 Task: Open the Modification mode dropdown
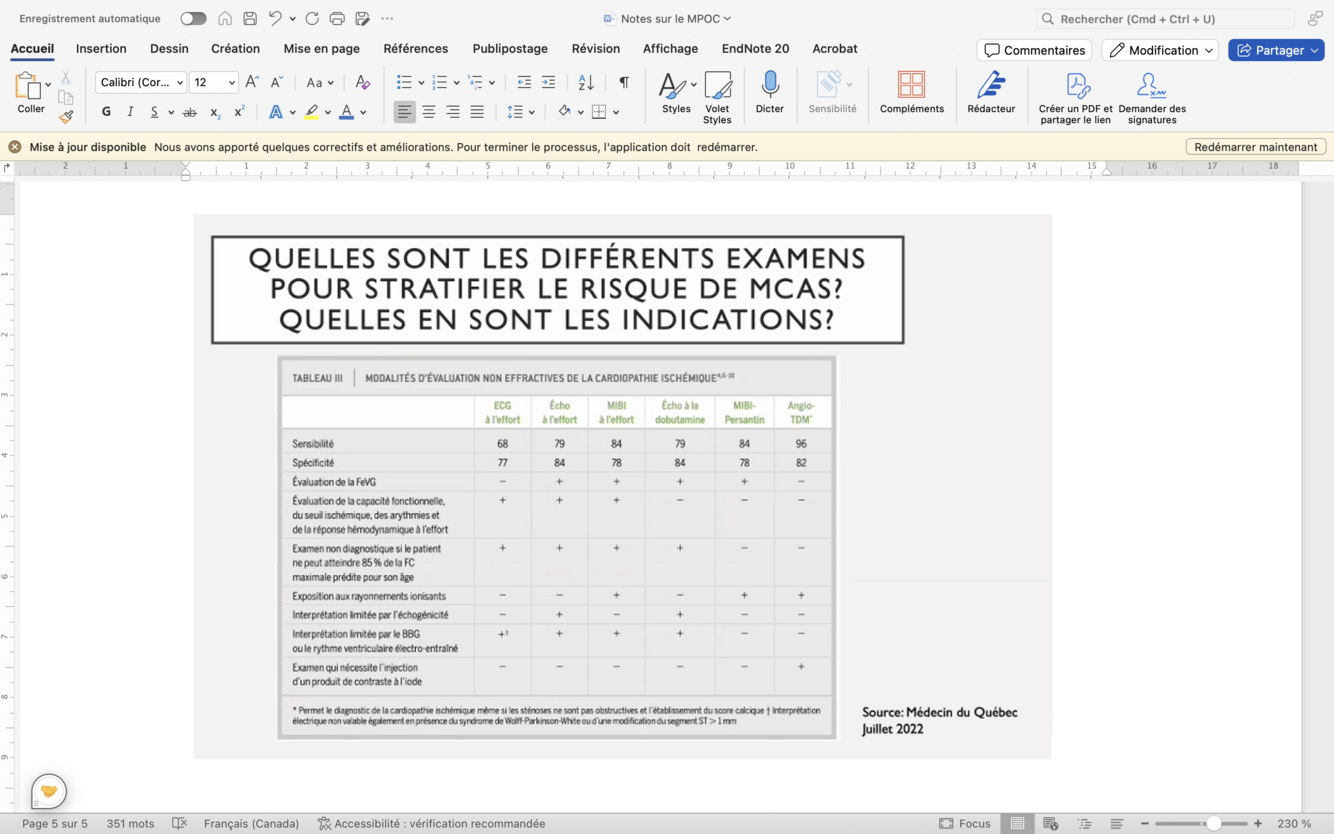(1161, 50)
